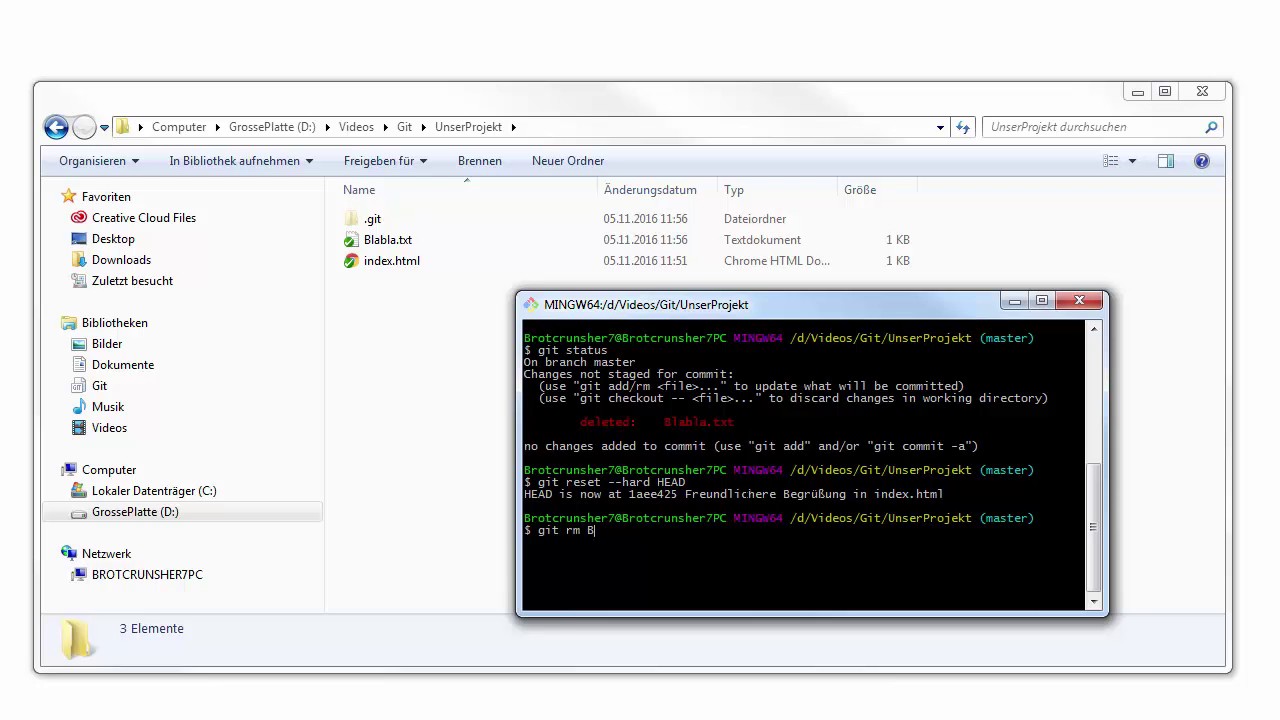
Task: Select the index.html Chrome file icon
Action: [351, 261]
